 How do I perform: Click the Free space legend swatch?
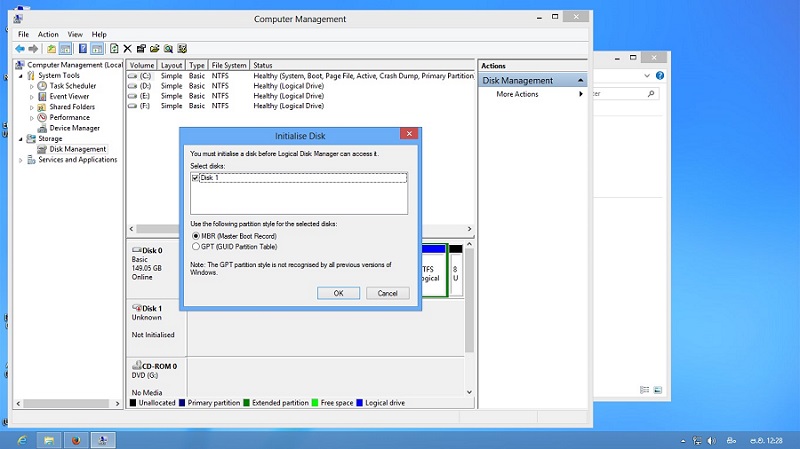315,403
